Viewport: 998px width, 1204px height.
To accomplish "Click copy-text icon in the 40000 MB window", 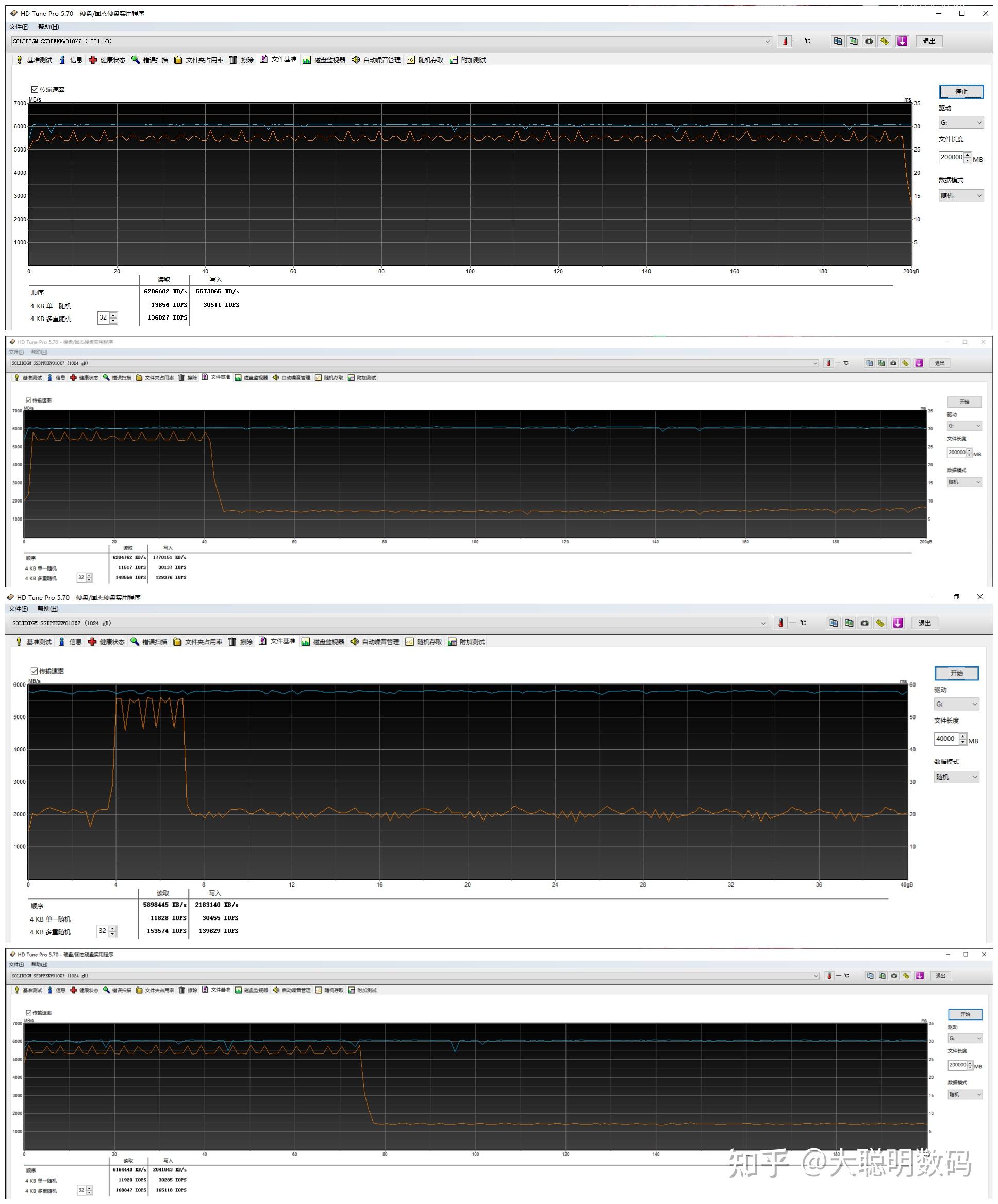I will click(x=834, y=623).
